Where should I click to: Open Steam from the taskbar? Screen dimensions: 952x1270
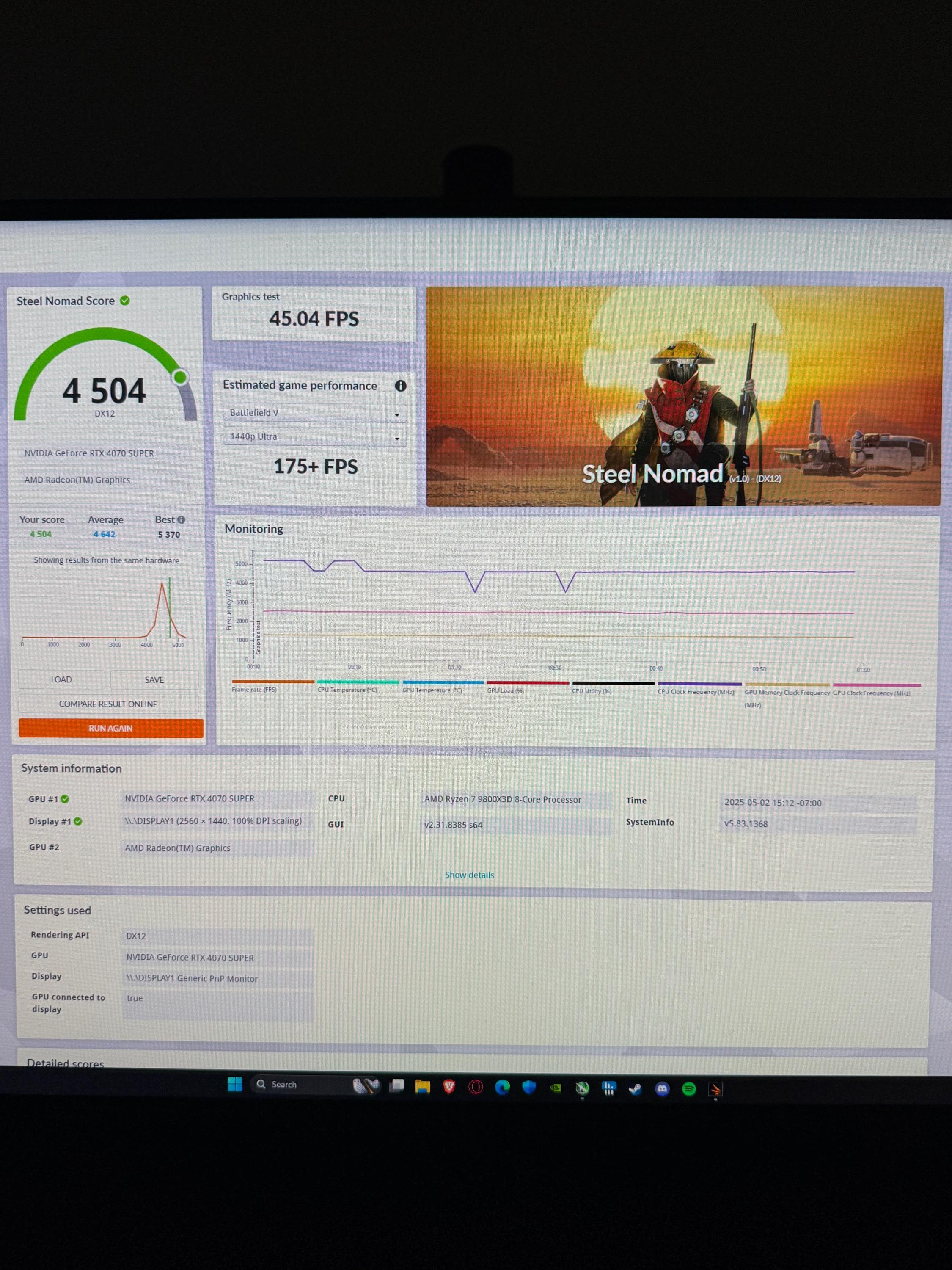(635, 1088)
